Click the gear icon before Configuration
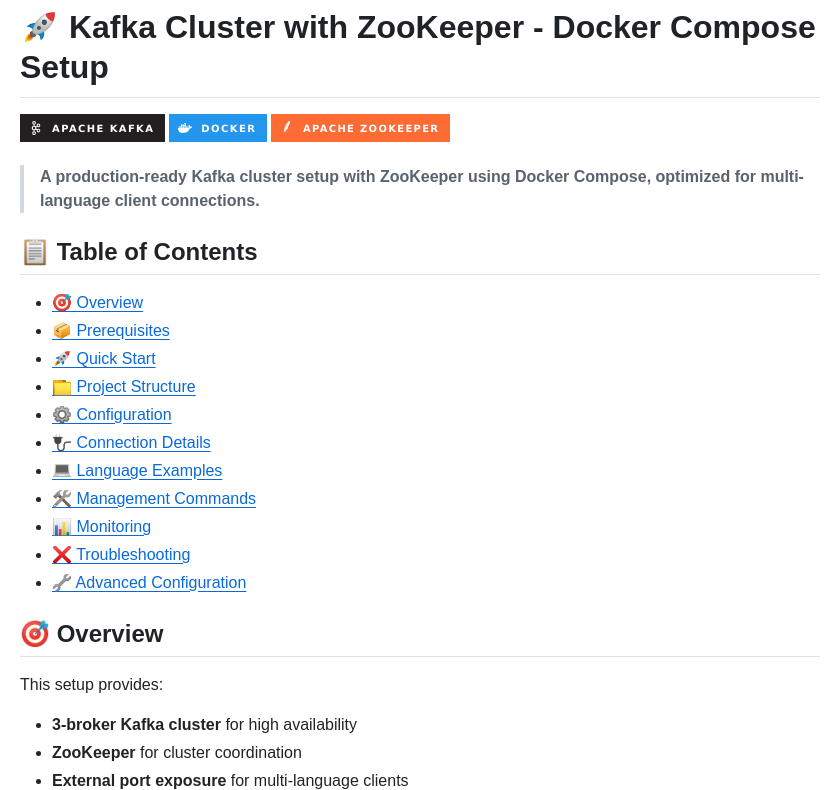This screenshot has width=826, height=790. tap(62, 415)
